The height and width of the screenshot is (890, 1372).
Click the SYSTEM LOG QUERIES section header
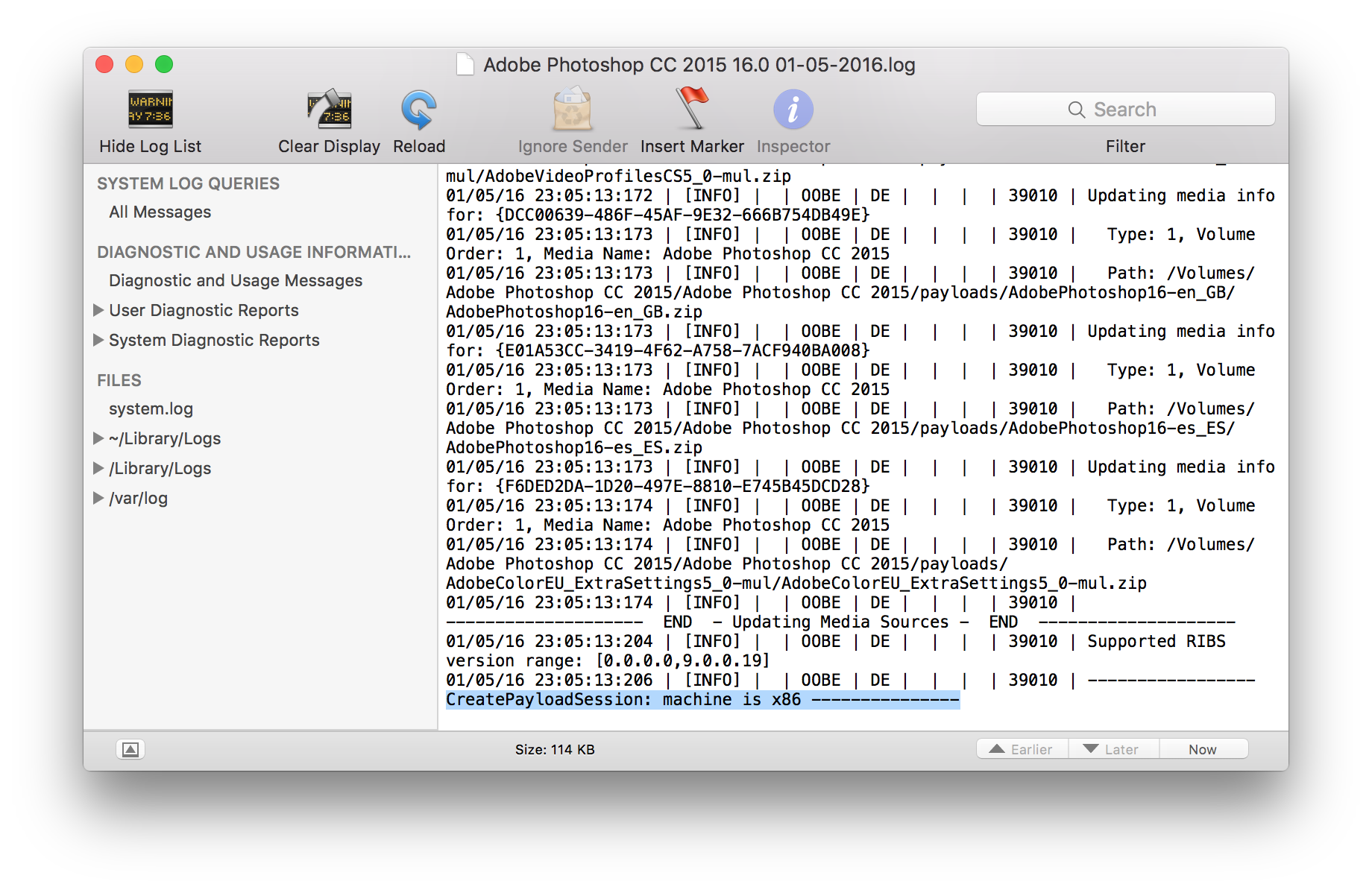188,183
